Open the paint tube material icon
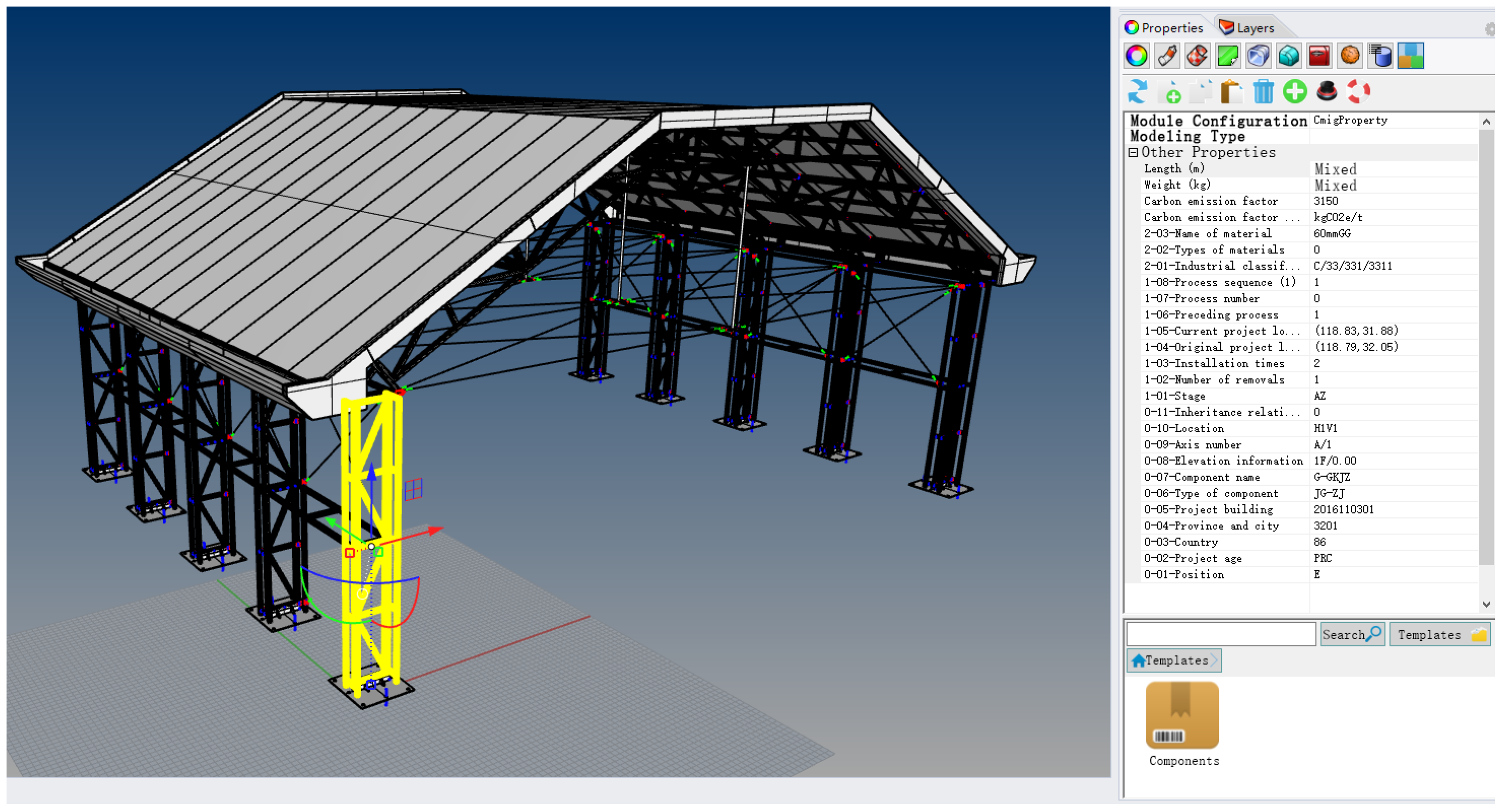This screenshot has width=1503, height=812. click(x=1166, y=56)
